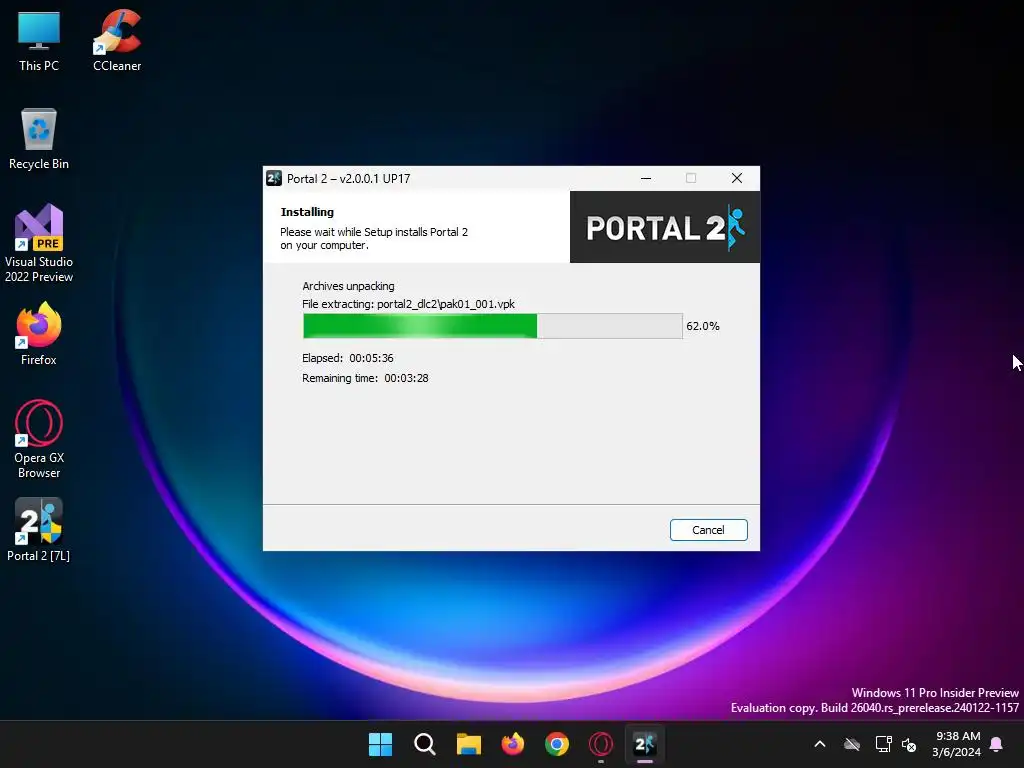Open File Explorer from the taskbar
1024x768 pixels.
(469, 744)
